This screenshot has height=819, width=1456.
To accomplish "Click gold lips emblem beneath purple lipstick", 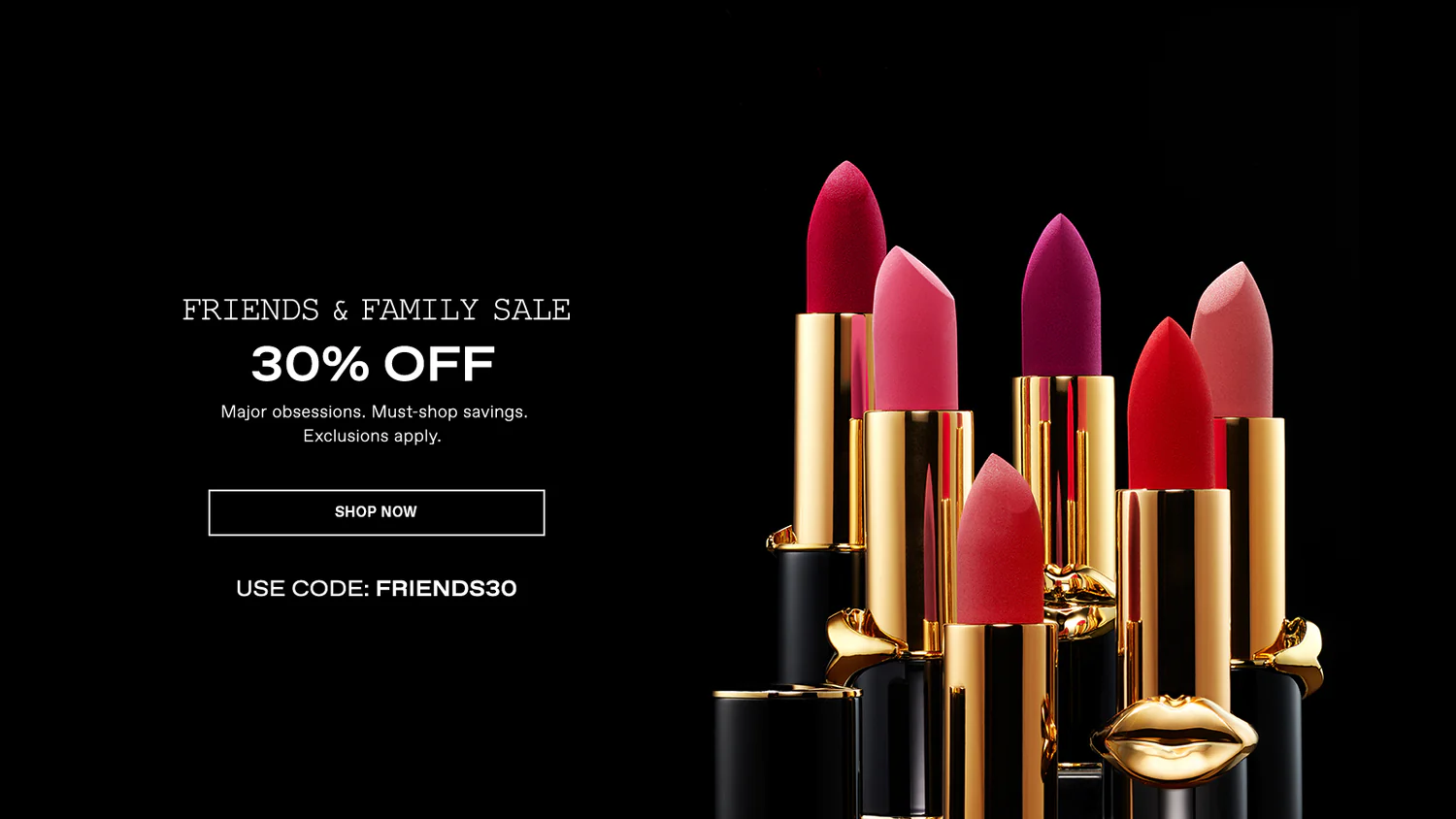I will pyautogui.click(x=1079, y=598).
